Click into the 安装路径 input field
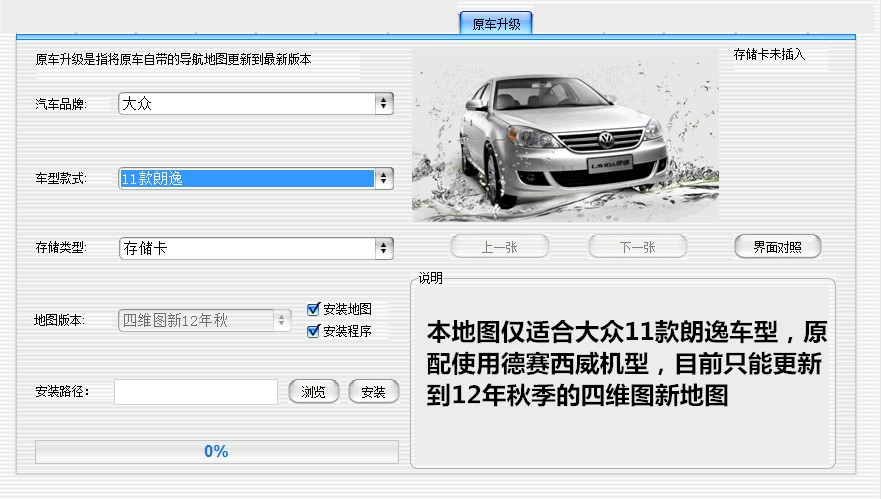881x499 pixels. pos(196,392)
